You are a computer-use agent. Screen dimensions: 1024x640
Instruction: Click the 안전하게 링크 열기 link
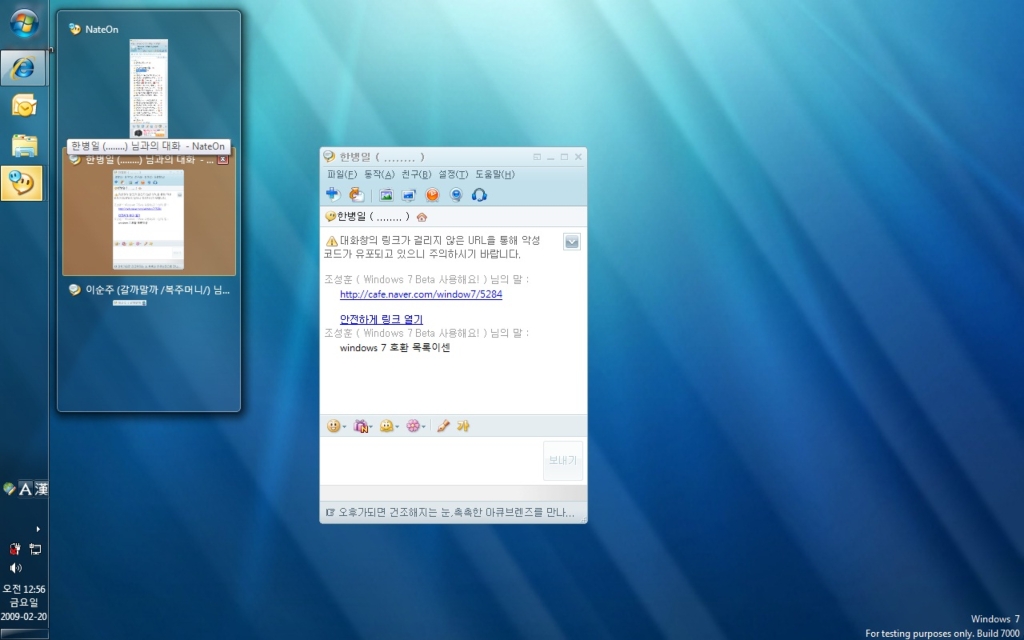(x=381, y=319)
